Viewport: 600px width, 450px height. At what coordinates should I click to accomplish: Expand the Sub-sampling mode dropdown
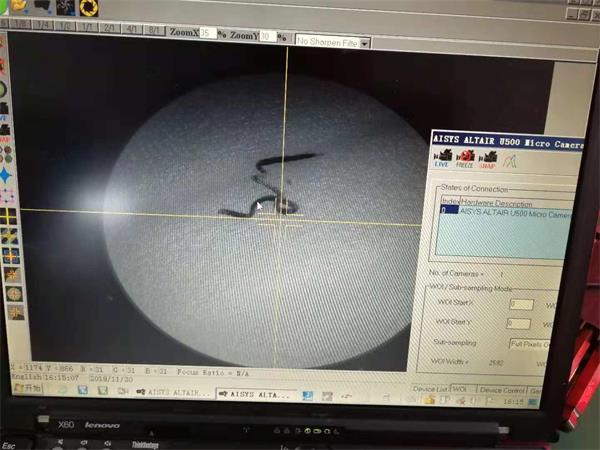(540, 343)
